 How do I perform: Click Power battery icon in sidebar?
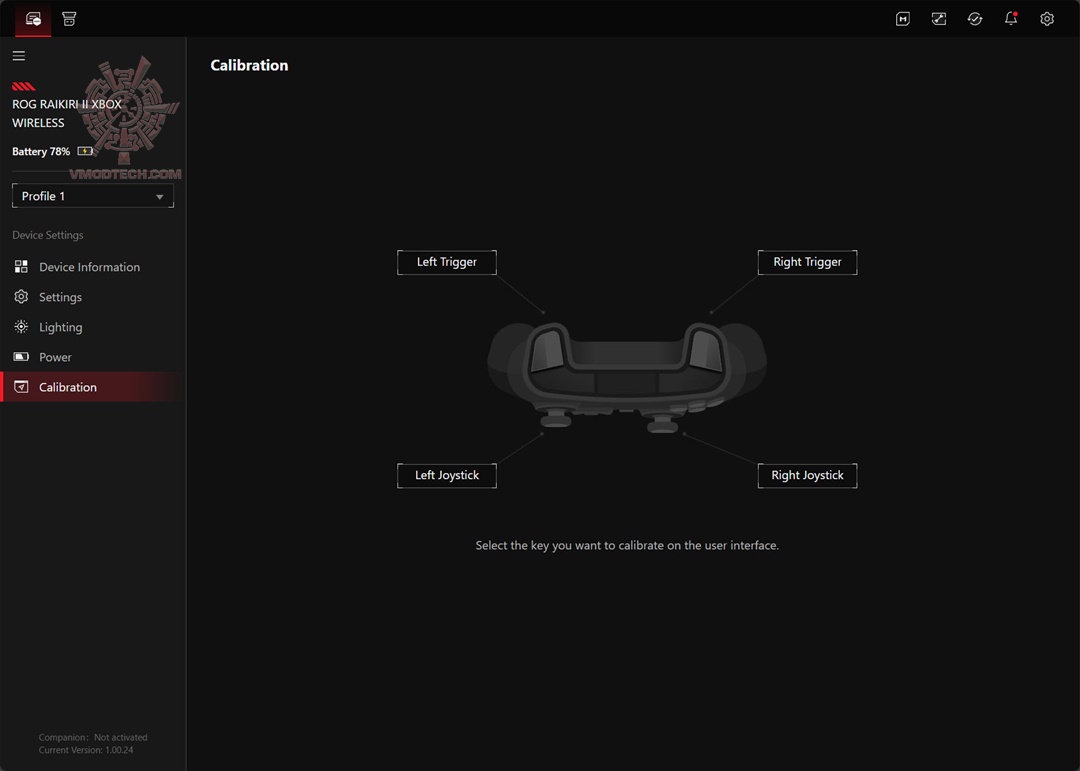(21, 357)
